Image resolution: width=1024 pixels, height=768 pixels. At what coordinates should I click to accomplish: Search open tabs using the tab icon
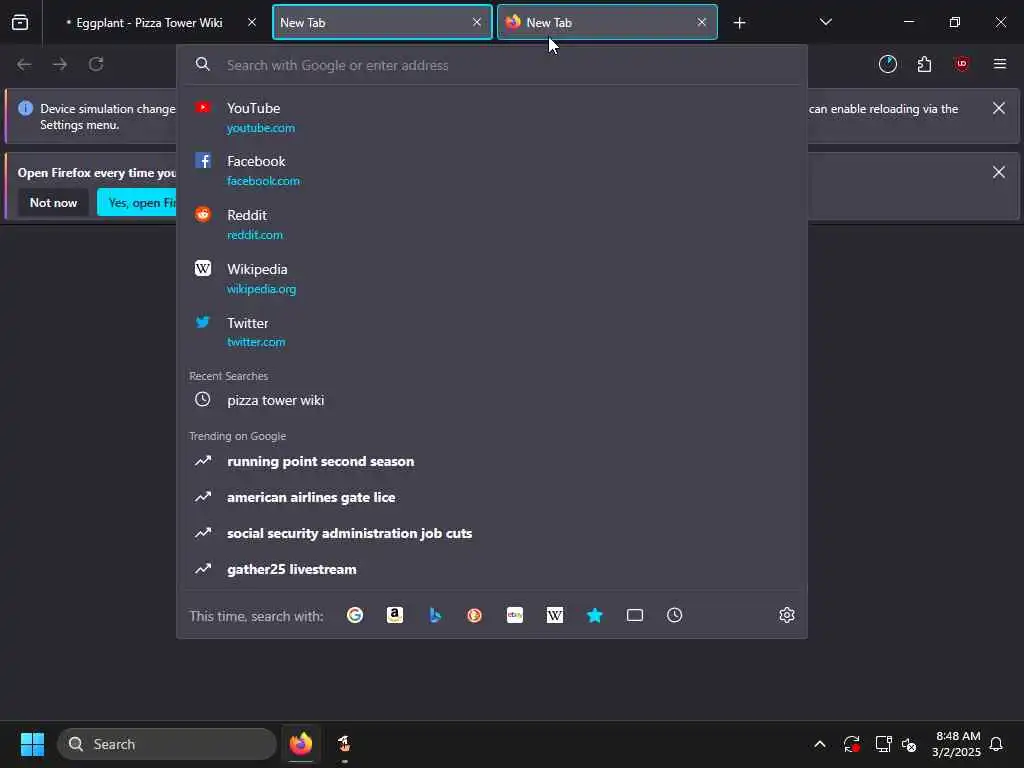pyautogui.click(x=635, y=615)
